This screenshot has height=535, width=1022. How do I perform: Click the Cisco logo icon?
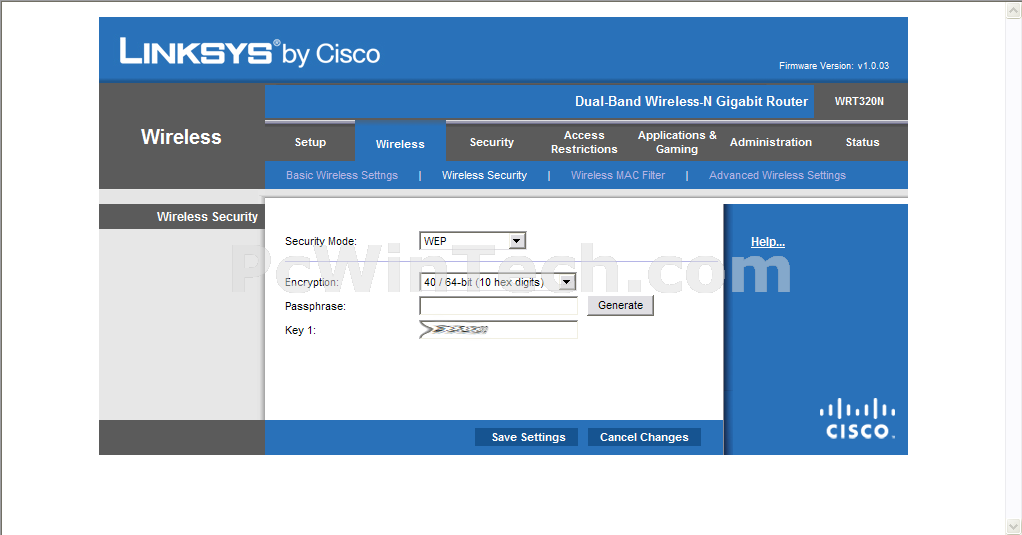(x=858, y=419)
